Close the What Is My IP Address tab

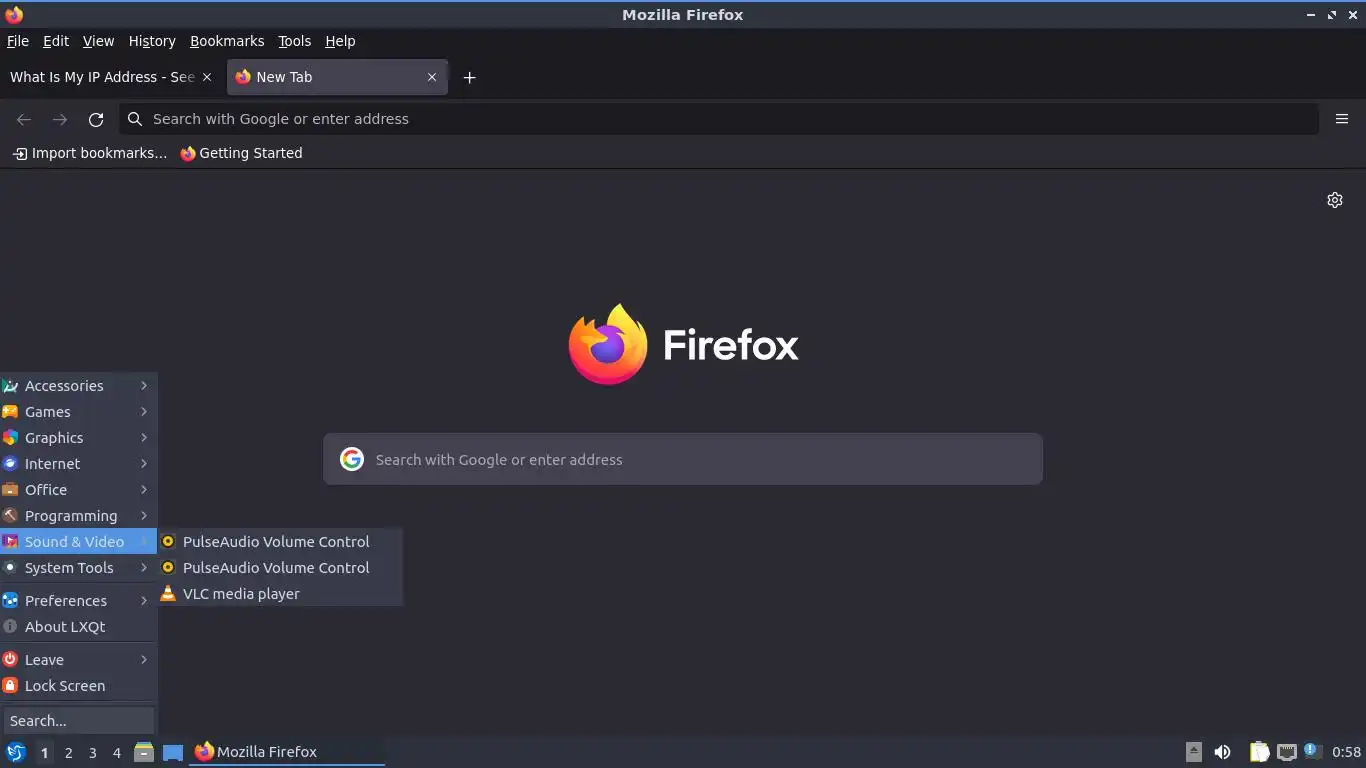point(207,77)
